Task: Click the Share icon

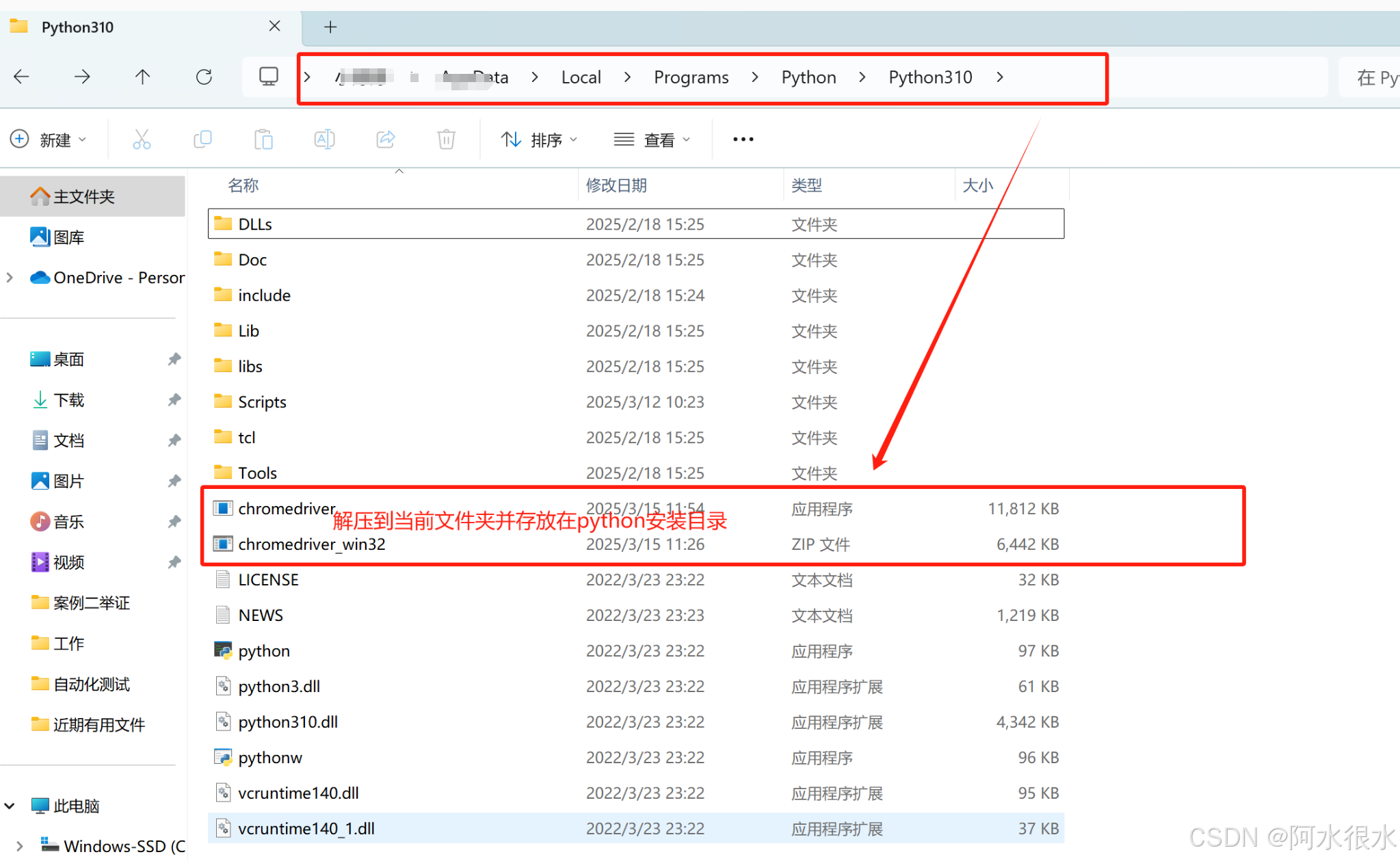Action: click(385, 139)
